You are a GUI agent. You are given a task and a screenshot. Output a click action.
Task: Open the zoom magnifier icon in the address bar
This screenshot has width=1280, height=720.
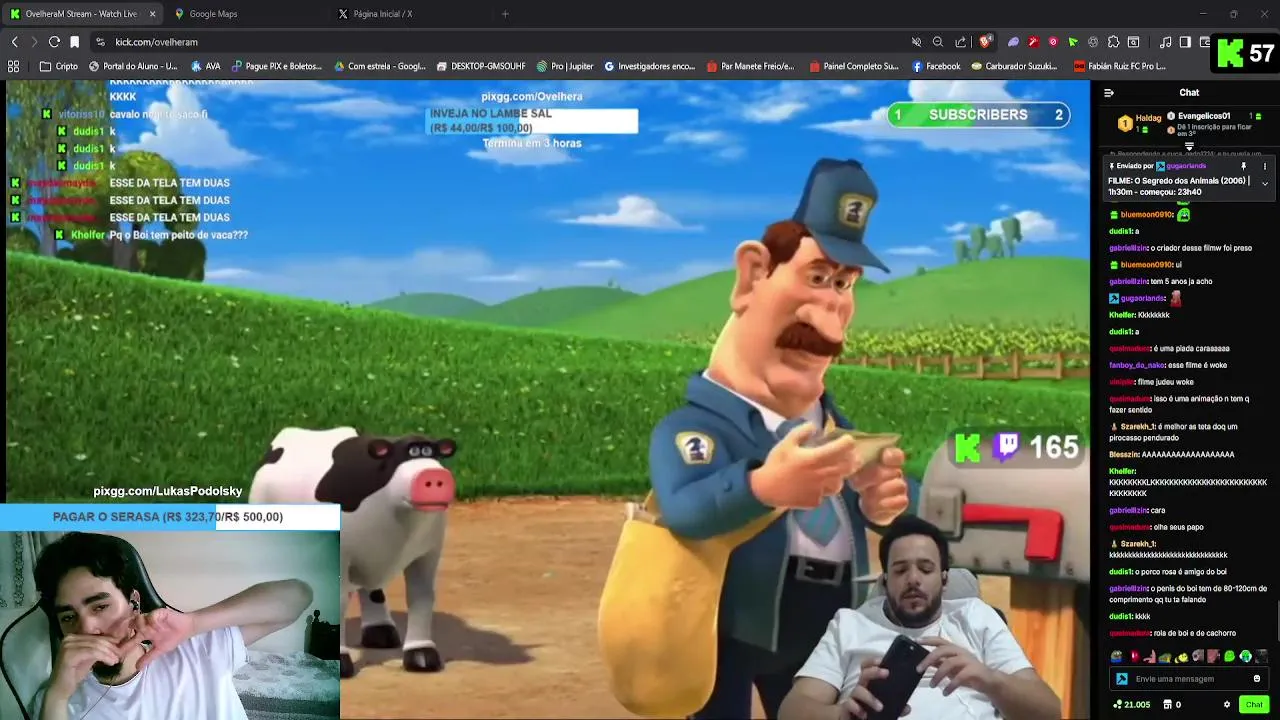point(938,42)
